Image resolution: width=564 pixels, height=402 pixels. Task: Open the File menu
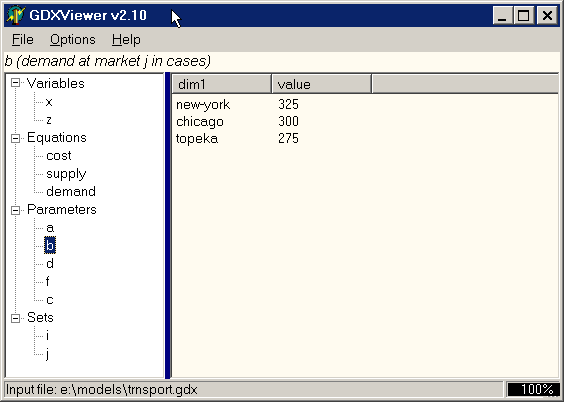[23, 39]
